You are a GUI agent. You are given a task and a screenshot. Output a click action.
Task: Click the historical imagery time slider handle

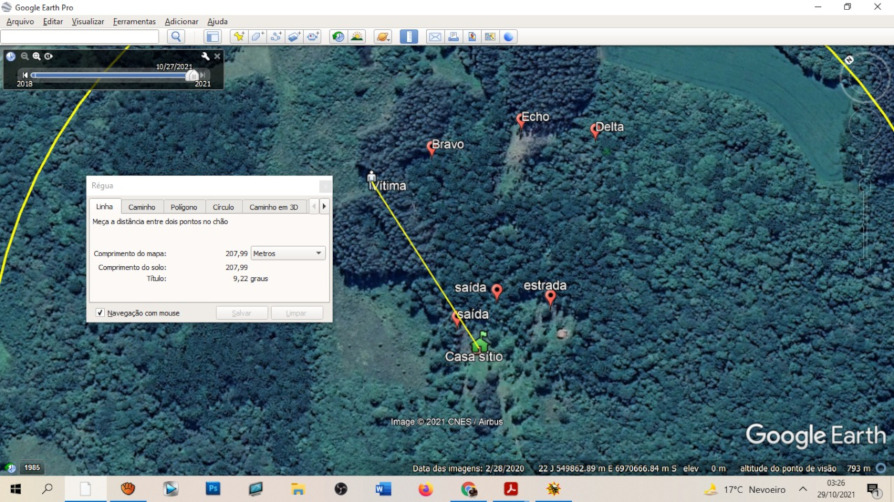[x=192, y=75]
